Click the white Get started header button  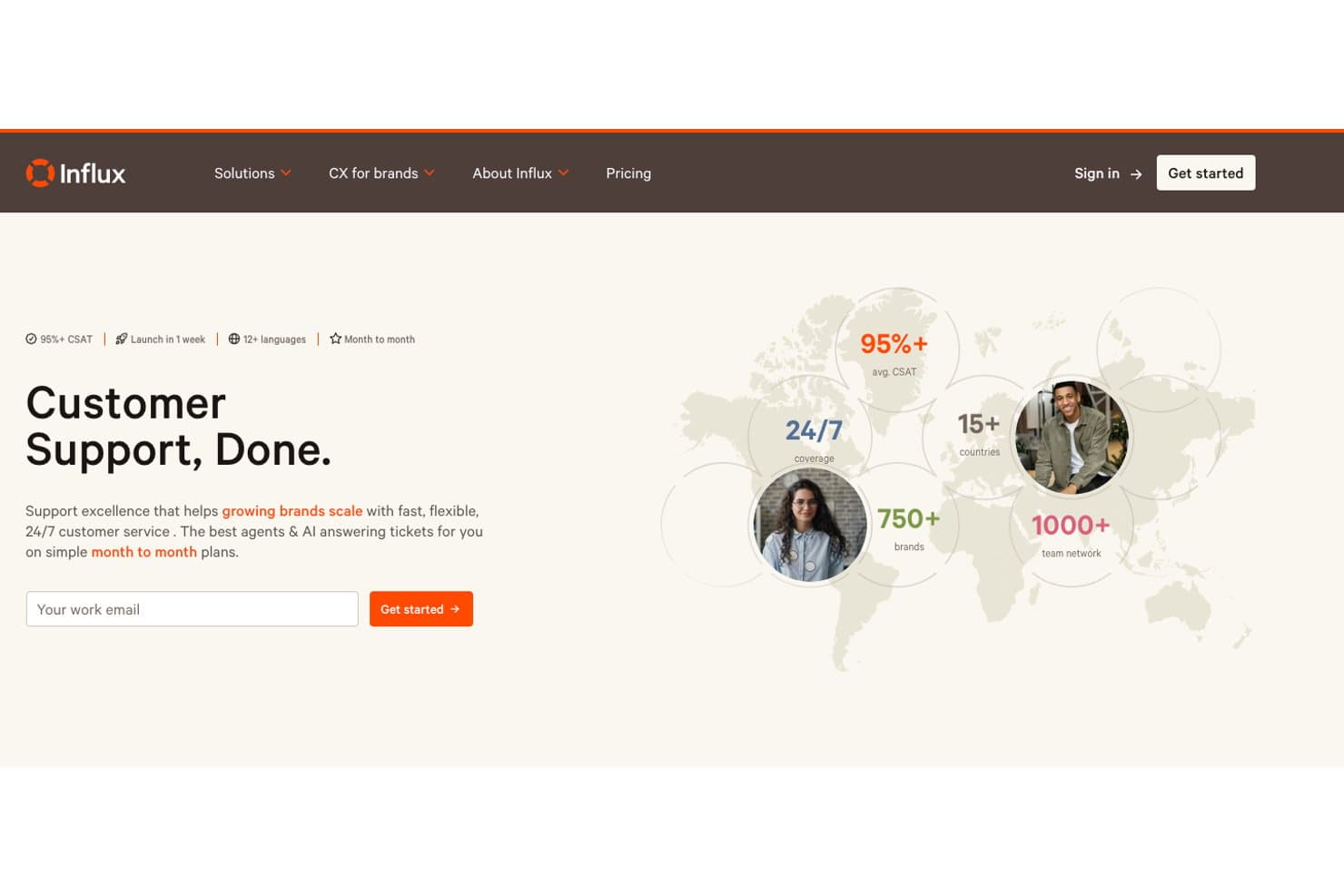coord(1205,172)
